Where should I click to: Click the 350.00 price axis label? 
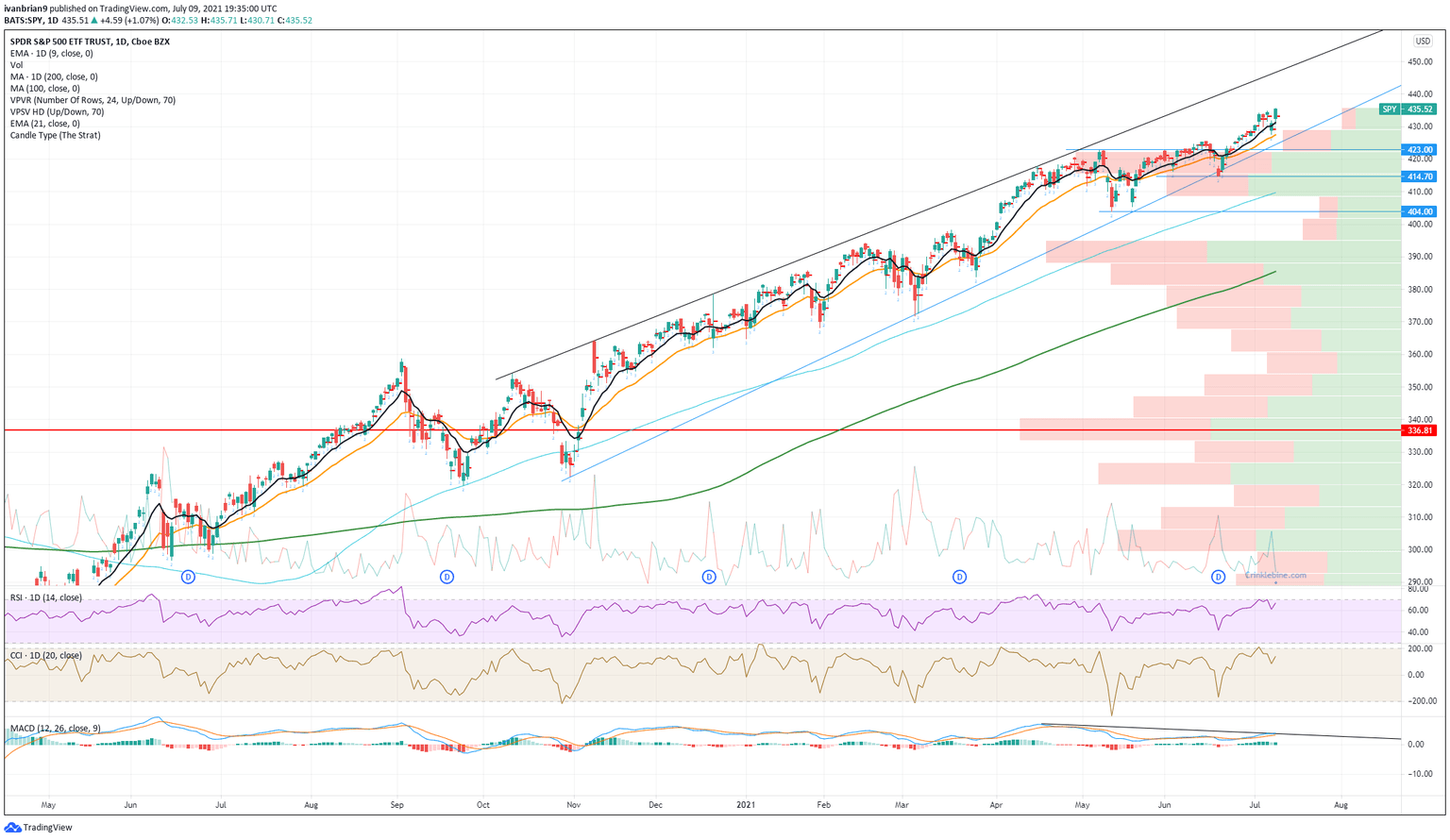click(x=1420, y=387)
